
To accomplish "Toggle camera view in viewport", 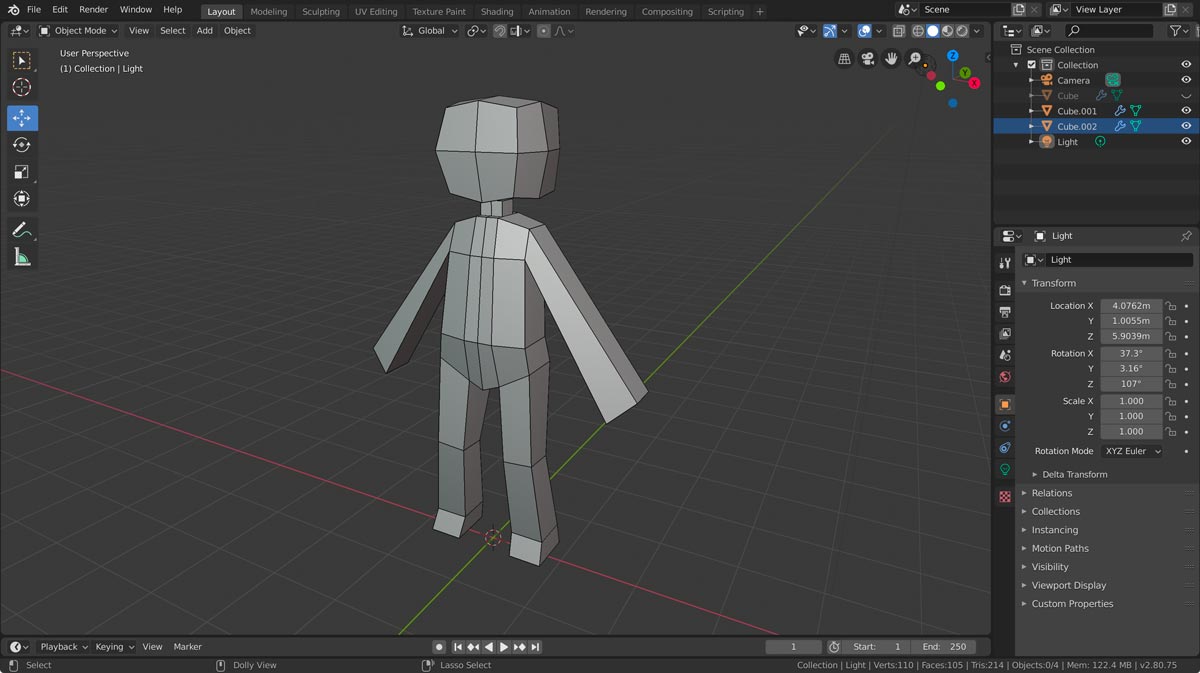I will tap(867, 59).
